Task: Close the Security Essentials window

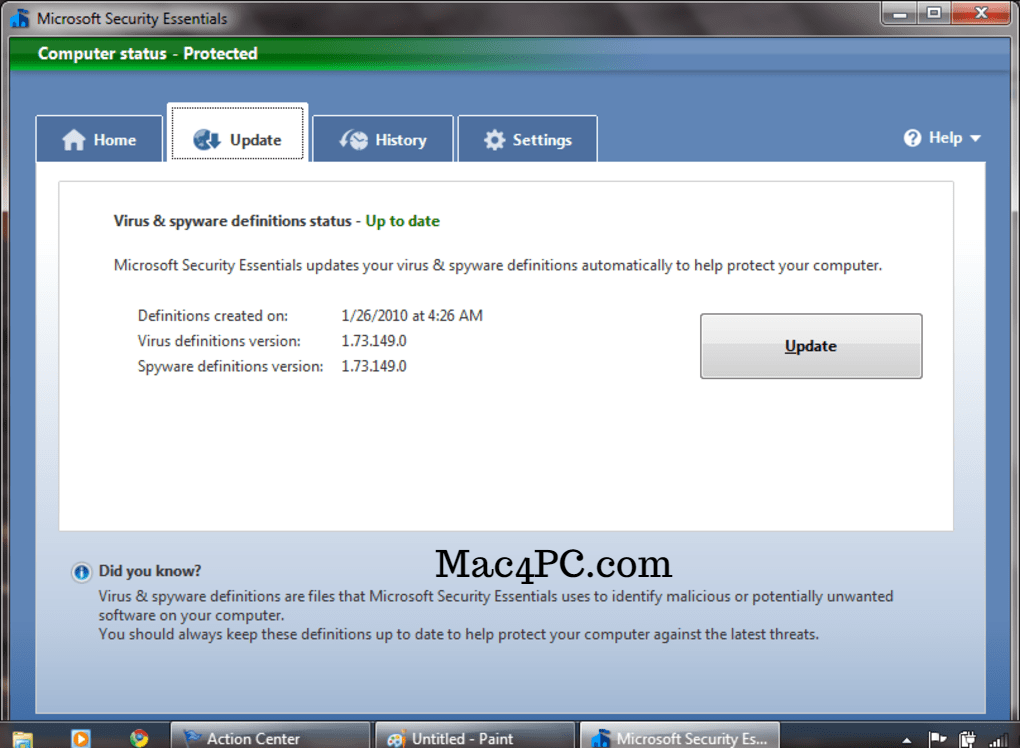Action: coord(981,13)
